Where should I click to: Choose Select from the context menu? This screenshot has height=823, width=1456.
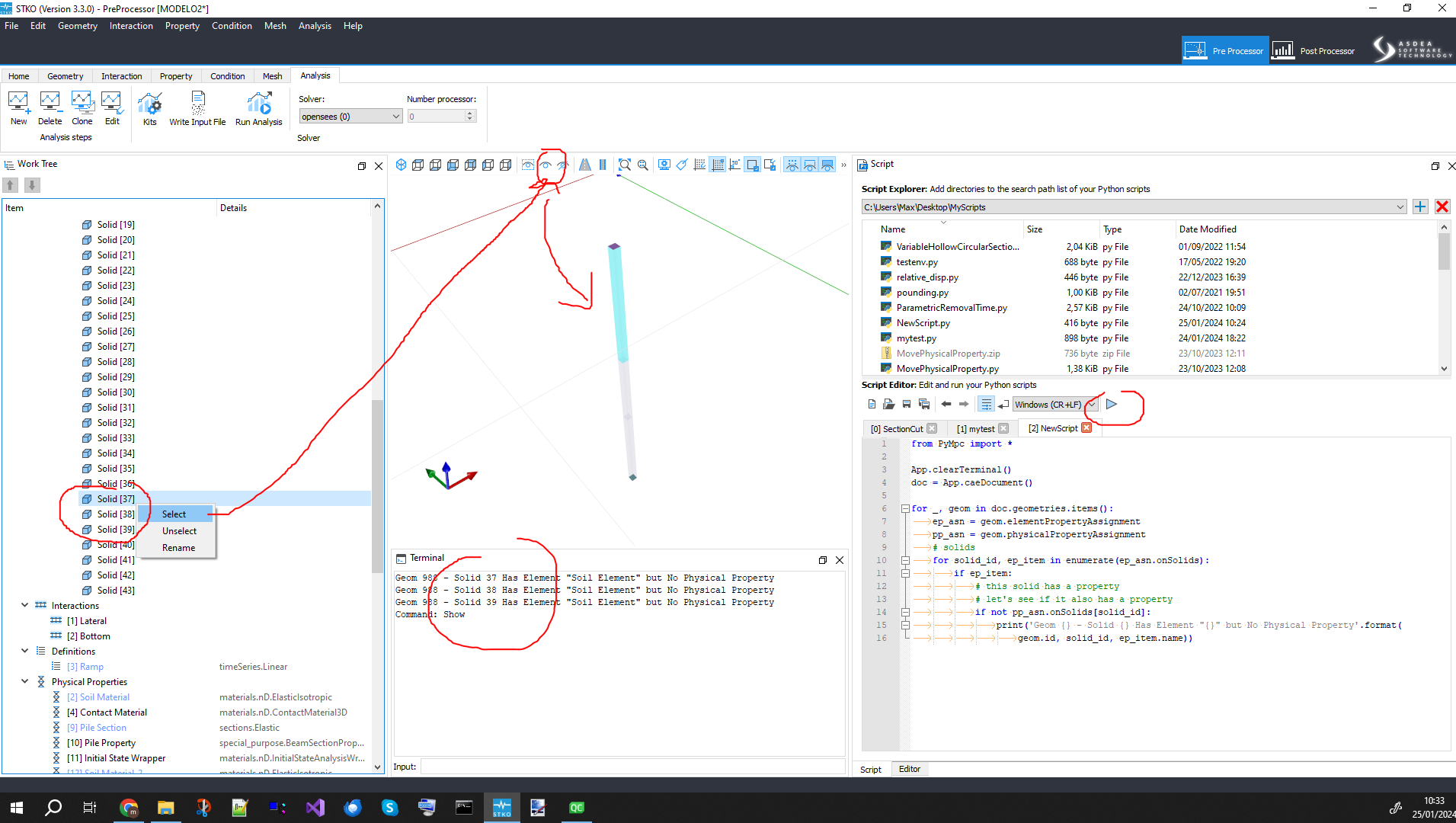(x=174, y=514)
